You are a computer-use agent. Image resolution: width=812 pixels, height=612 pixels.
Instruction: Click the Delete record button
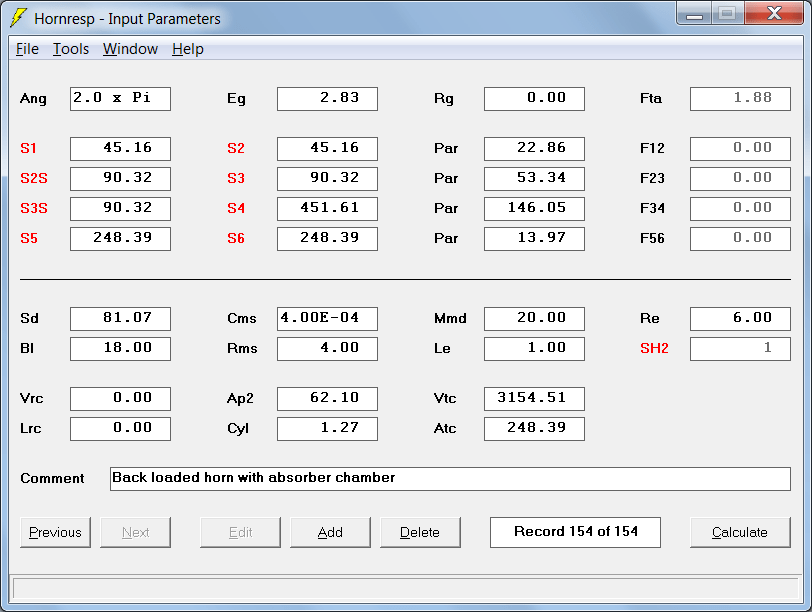(420, 532)
